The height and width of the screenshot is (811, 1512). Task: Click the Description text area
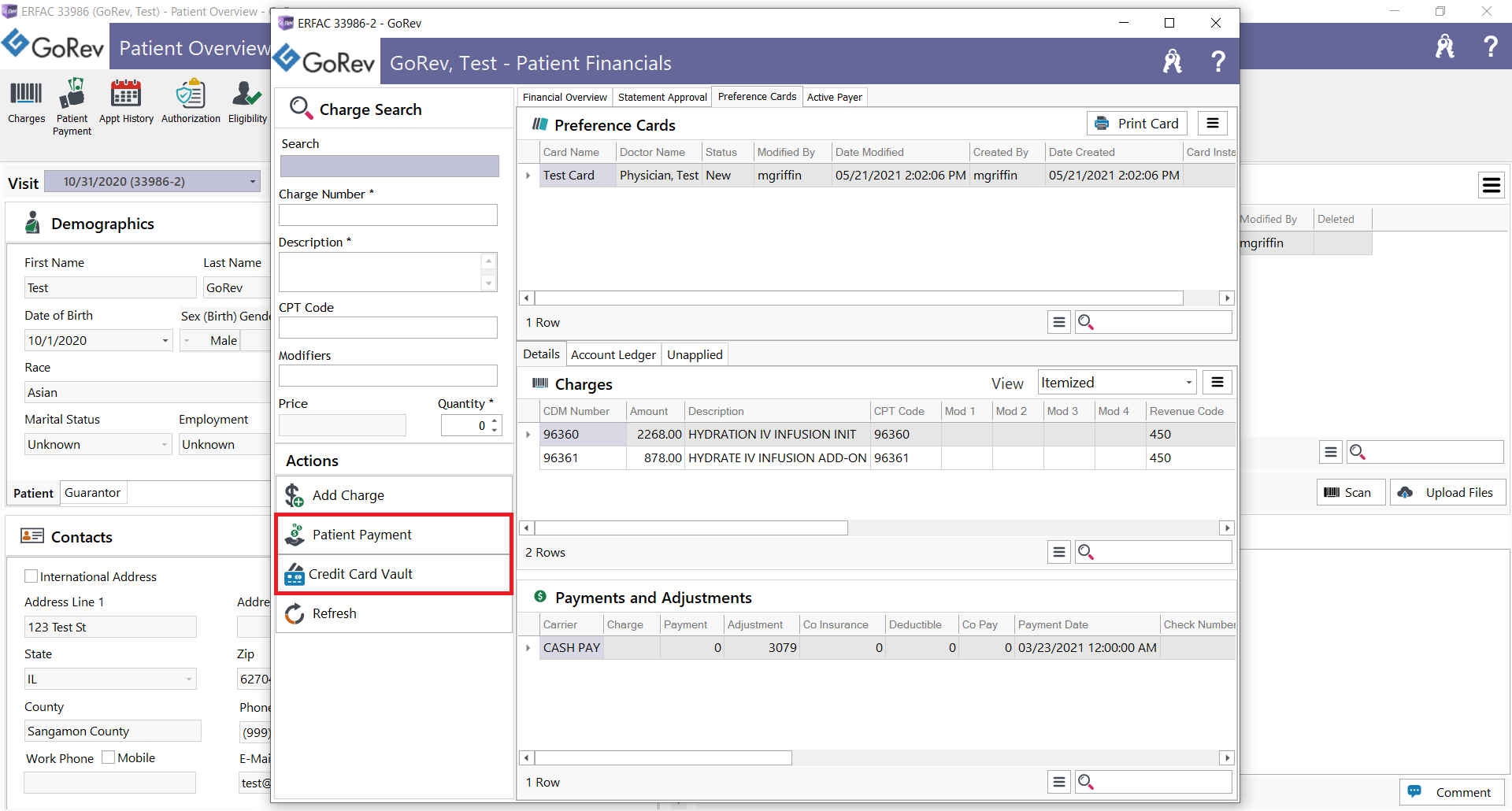380,272
